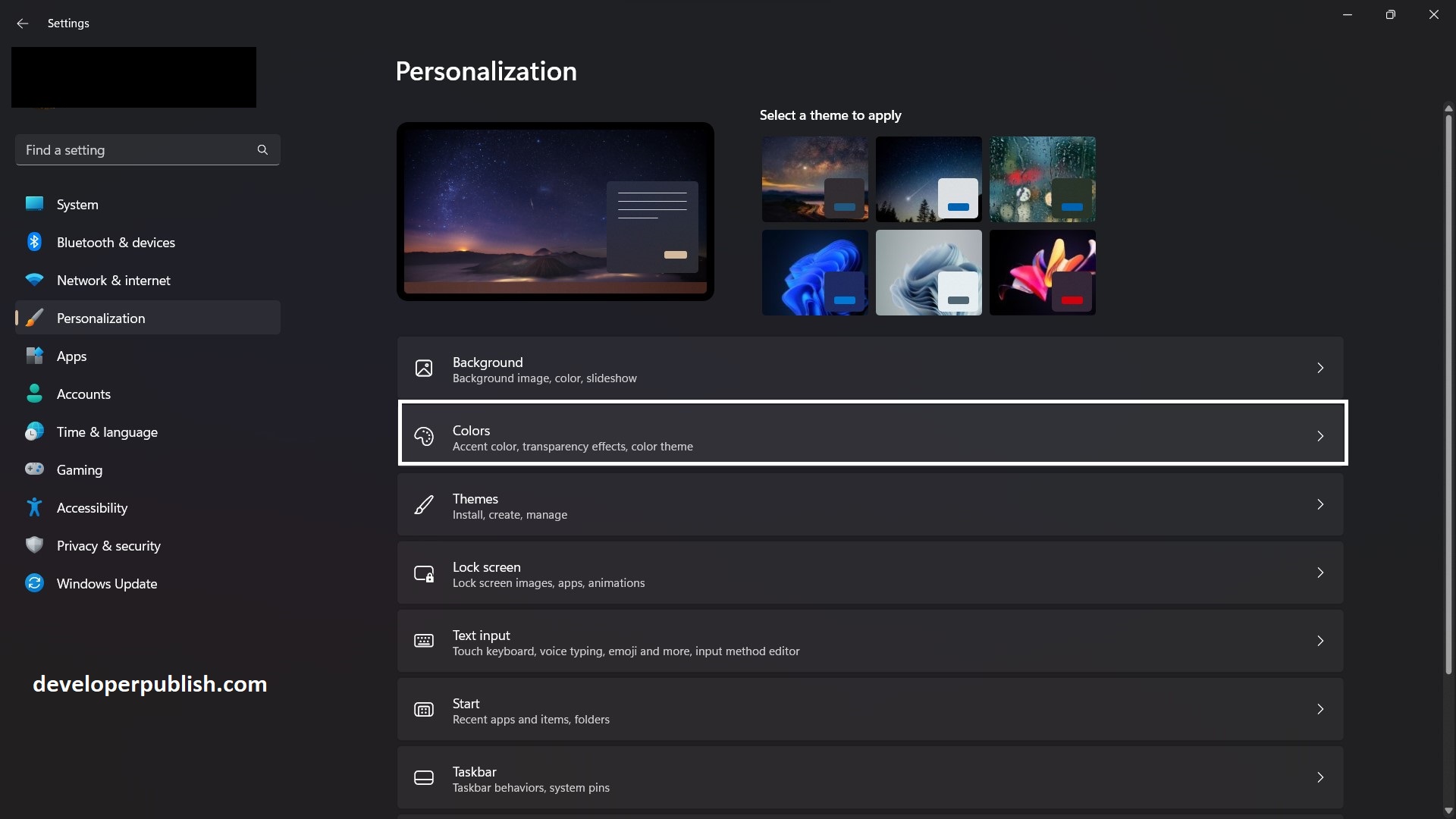Click the Windows Update icon

click(34, 582)
